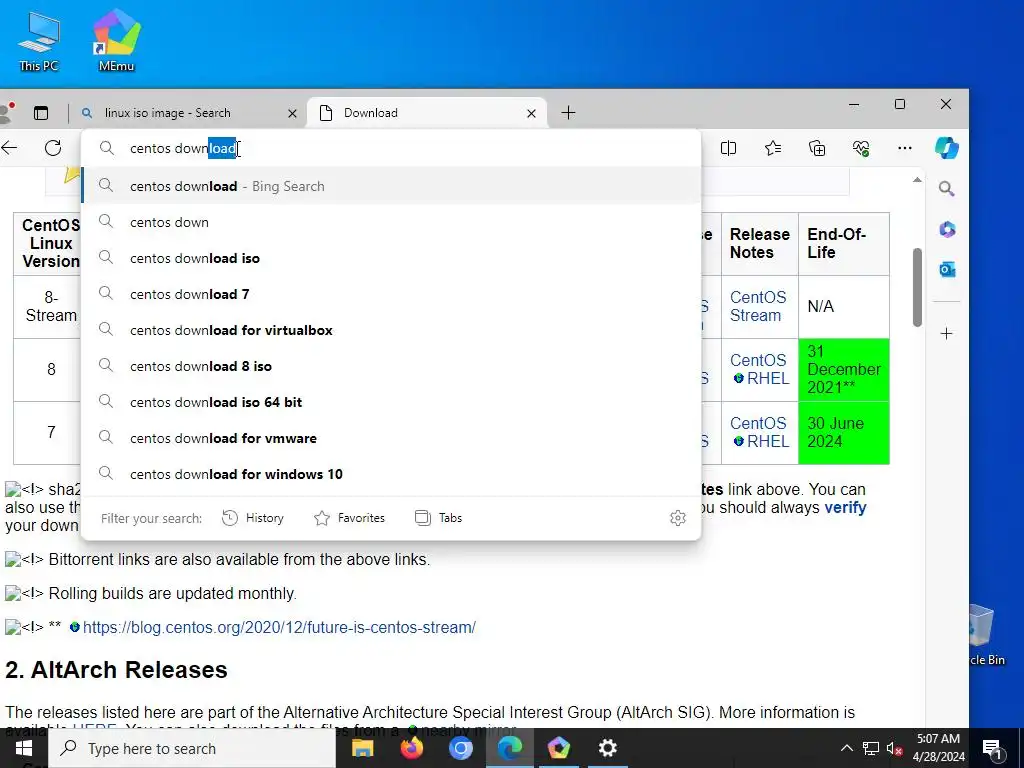Close the linux iso image Search tab

point(293,114)
